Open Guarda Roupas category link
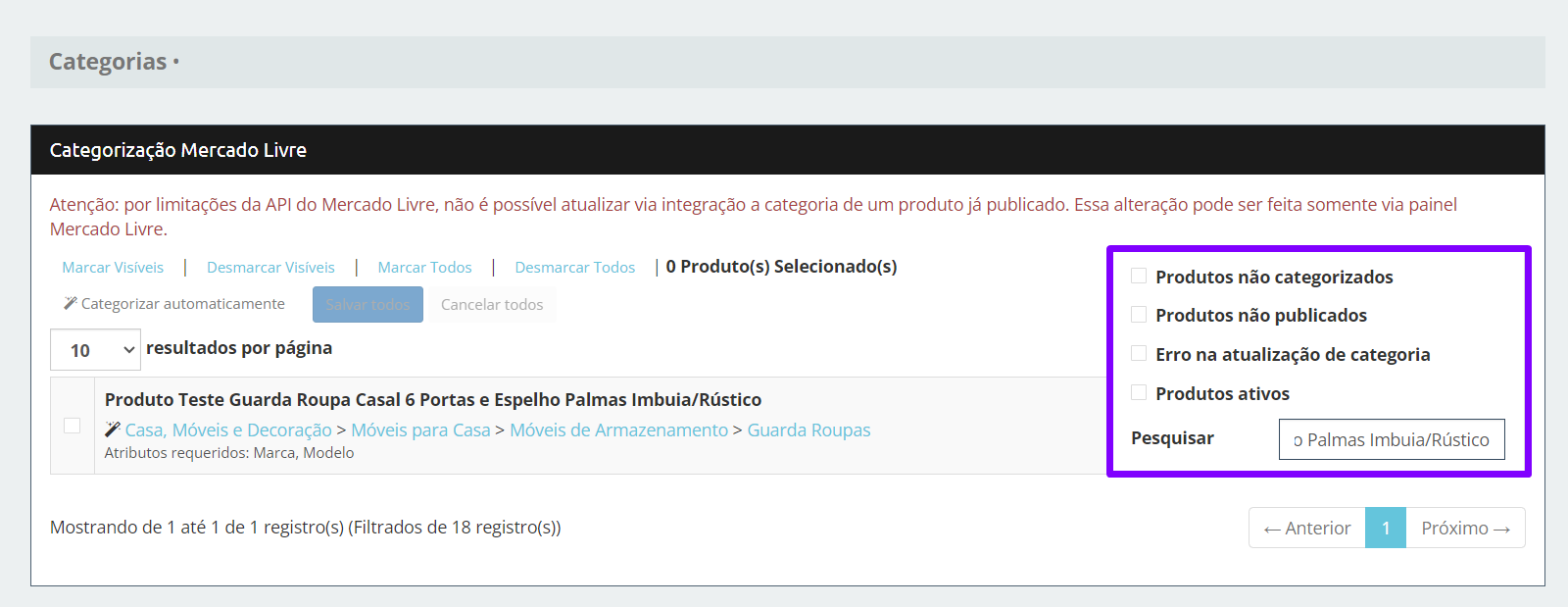Image resolution: width=1568 pixels, height=607 pixels. [808, 430]
